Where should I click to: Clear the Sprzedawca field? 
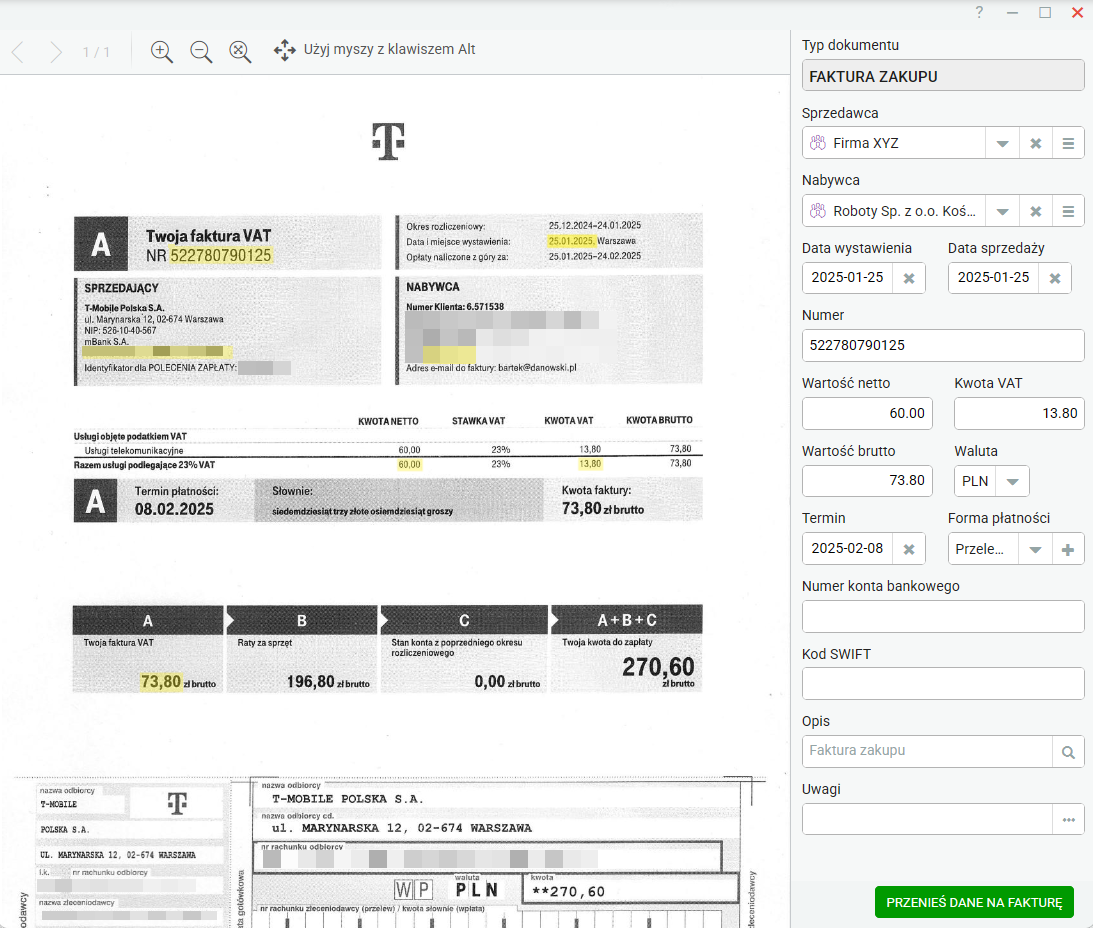click(1036, 144)
